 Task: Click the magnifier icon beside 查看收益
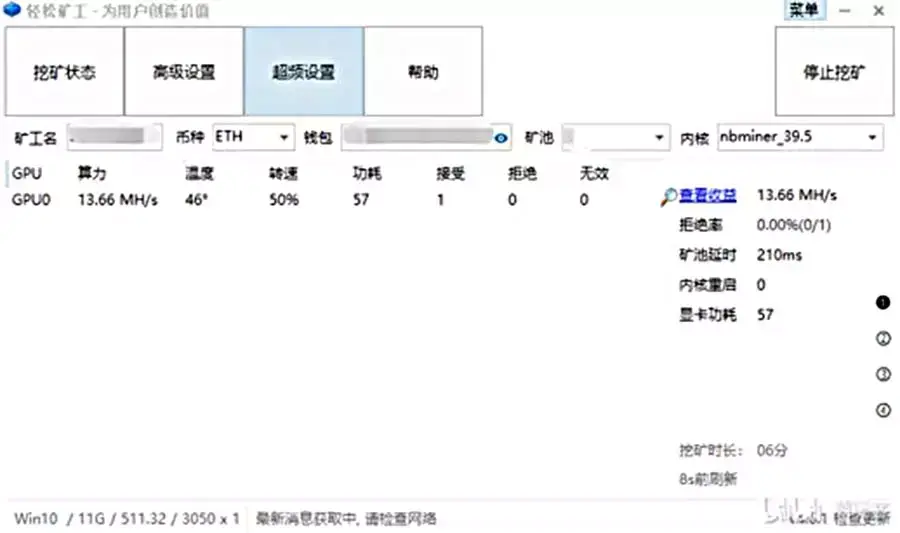pyautogui.click(x=668, y=196)
